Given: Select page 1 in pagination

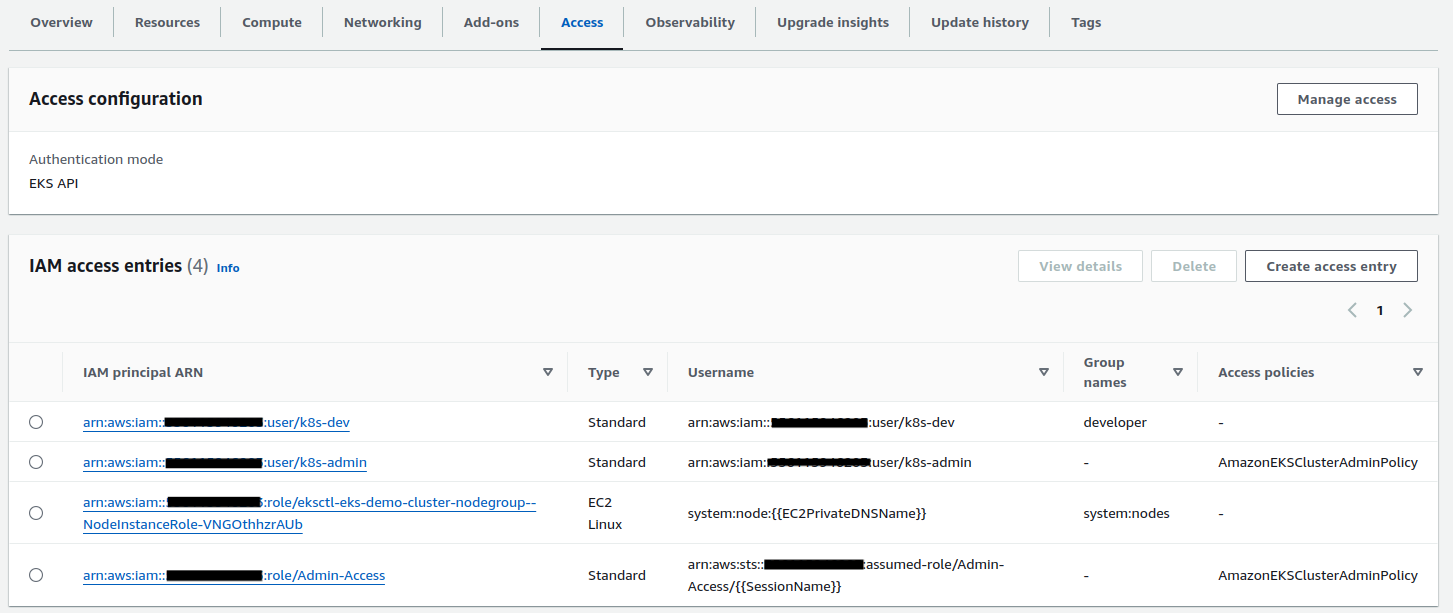Looking at the screenshot, I should (x=1380, y=310).
